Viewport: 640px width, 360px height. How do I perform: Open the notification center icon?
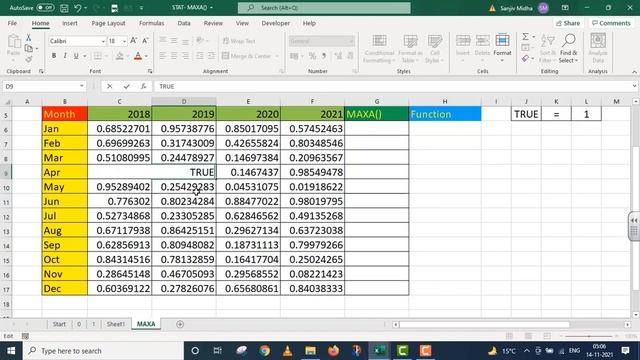[x=625, y=351]
